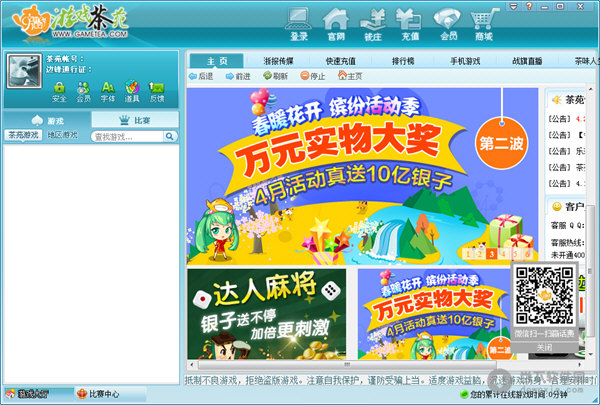Open the 排行榜 tab
This screenshot has height=405, width=600.
tap(403, 61)
